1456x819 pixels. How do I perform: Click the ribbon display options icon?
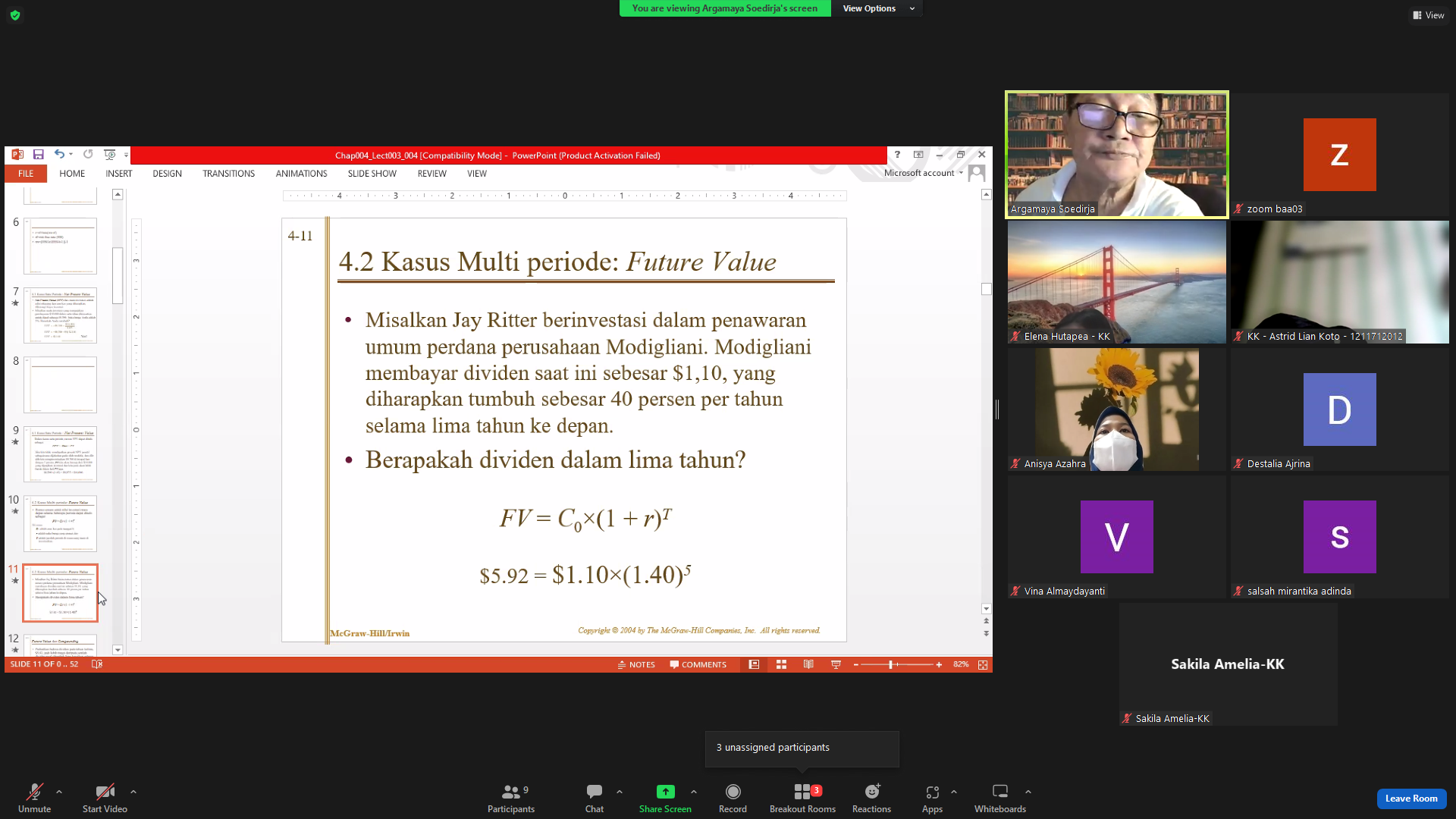(x=918, y=155)
